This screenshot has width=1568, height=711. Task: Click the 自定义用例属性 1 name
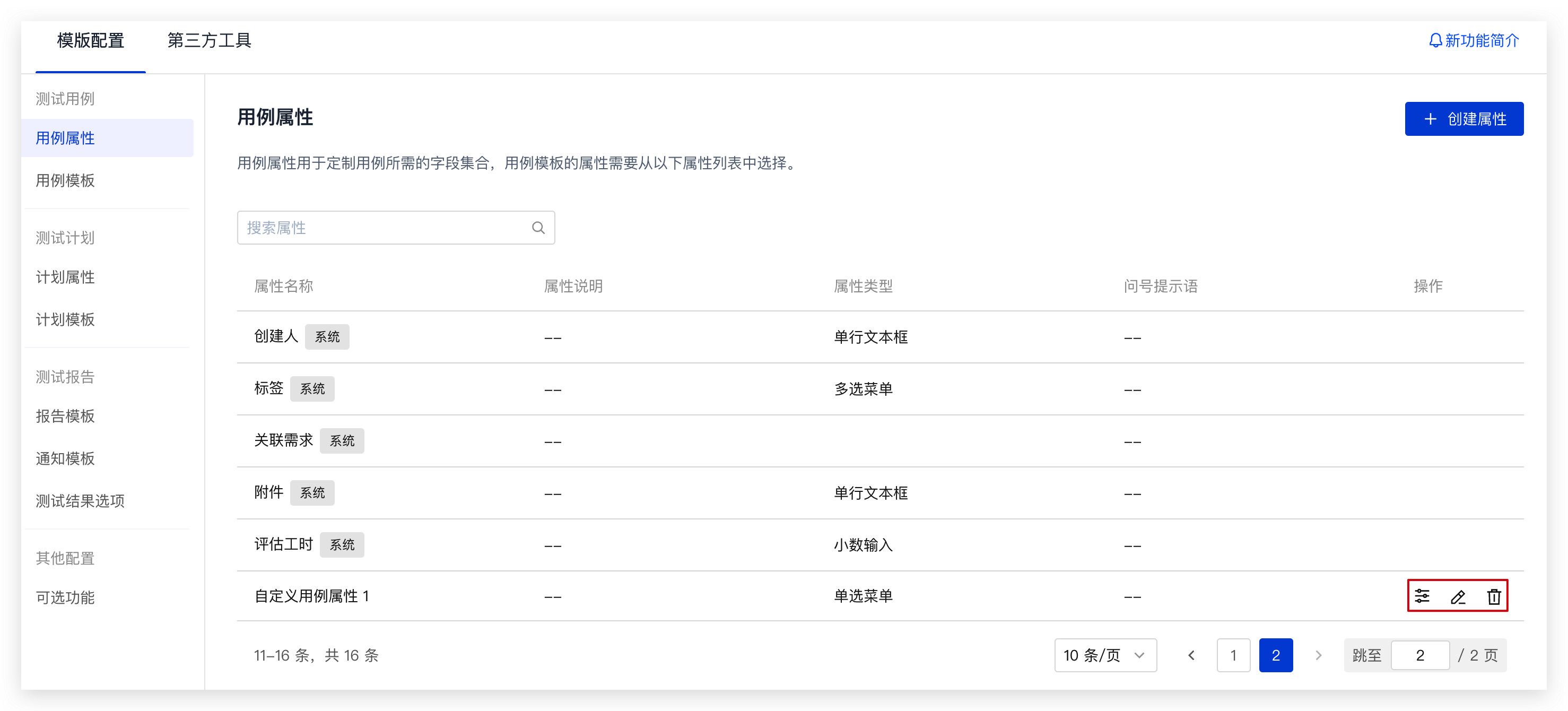(x=312, y=596)
